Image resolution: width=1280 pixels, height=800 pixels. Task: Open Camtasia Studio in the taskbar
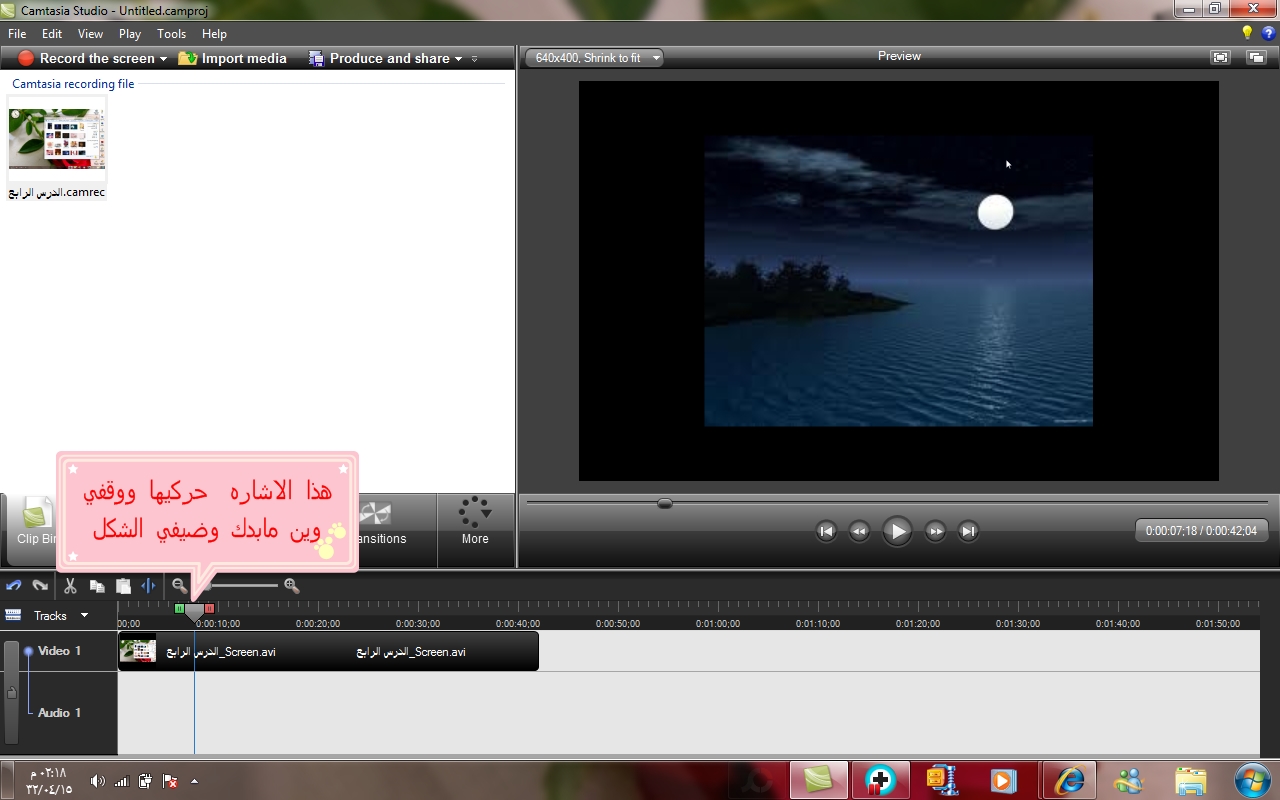point(818,780)
